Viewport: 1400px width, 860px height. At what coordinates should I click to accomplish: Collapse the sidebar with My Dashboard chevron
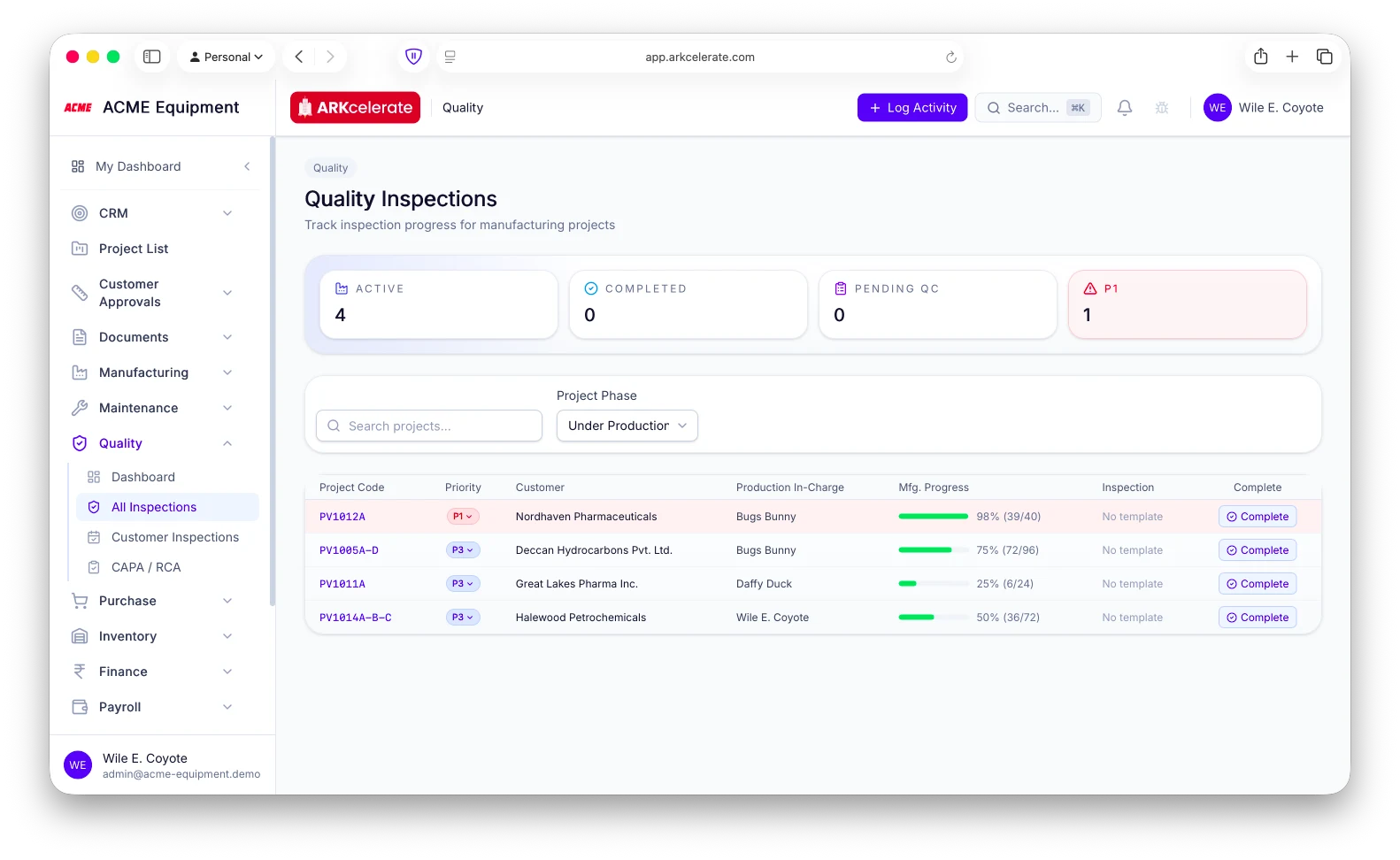pos(247,166)
